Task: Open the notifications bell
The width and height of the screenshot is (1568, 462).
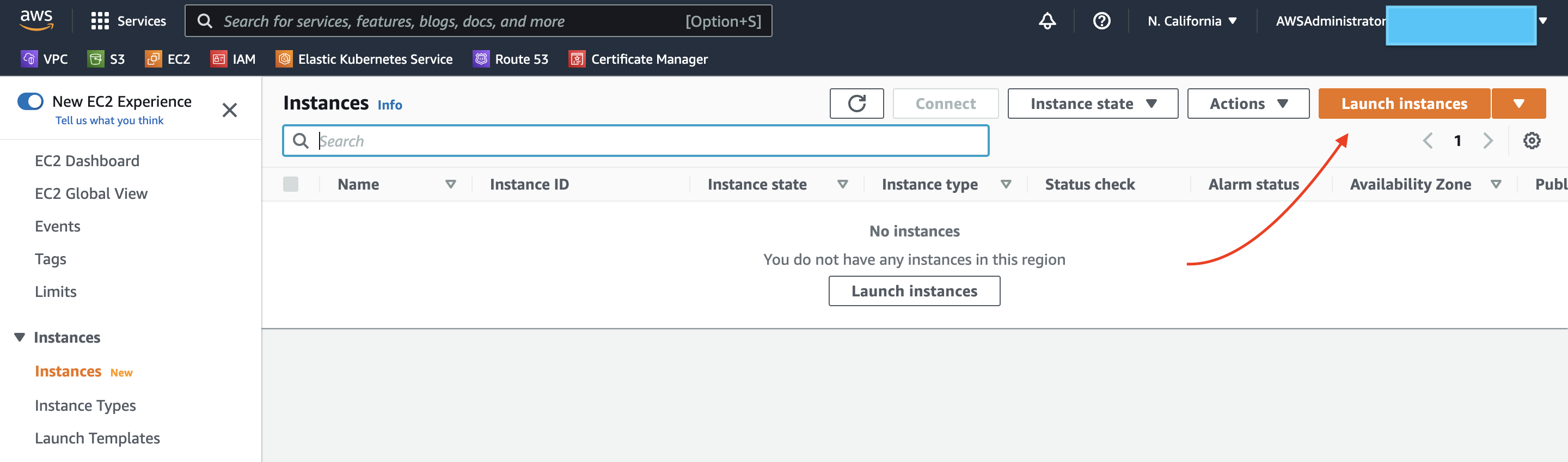Action: coord(1047,21)
